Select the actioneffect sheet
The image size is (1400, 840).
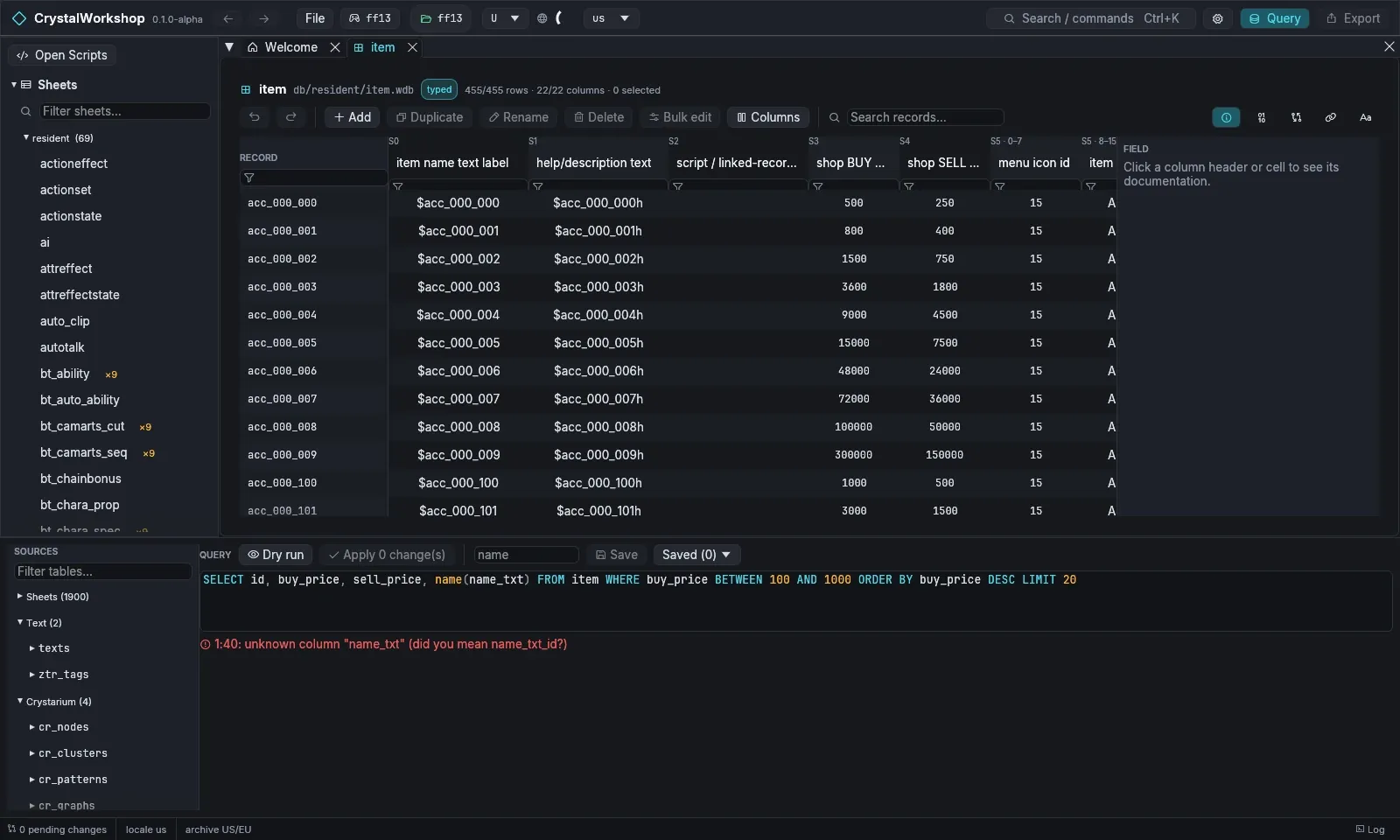[x=73, y=164]
